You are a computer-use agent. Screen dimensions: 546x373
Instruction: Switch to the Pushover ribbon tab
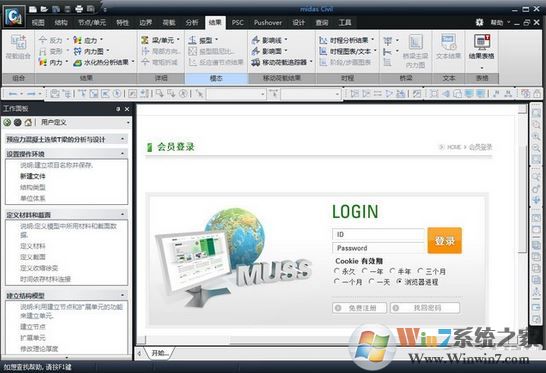point(268,23)
